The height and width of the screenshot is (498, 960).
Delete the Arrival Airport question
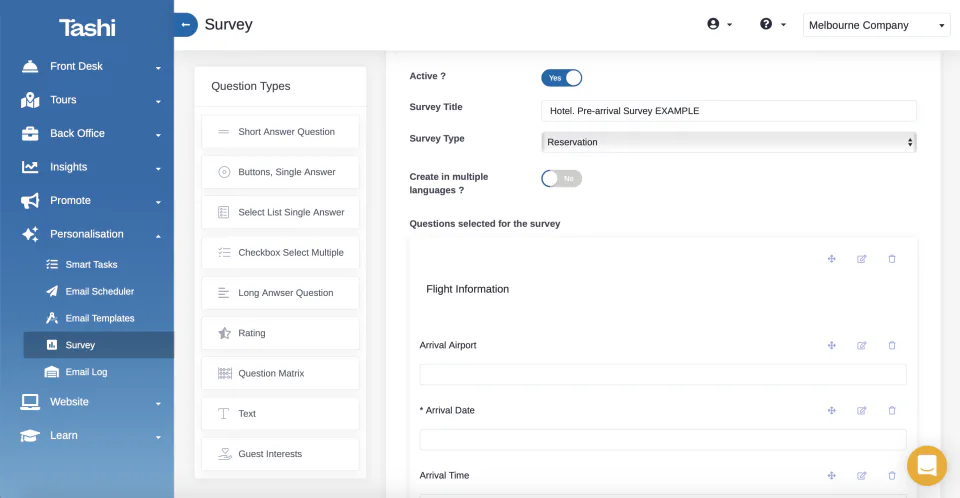pos(892,345)
